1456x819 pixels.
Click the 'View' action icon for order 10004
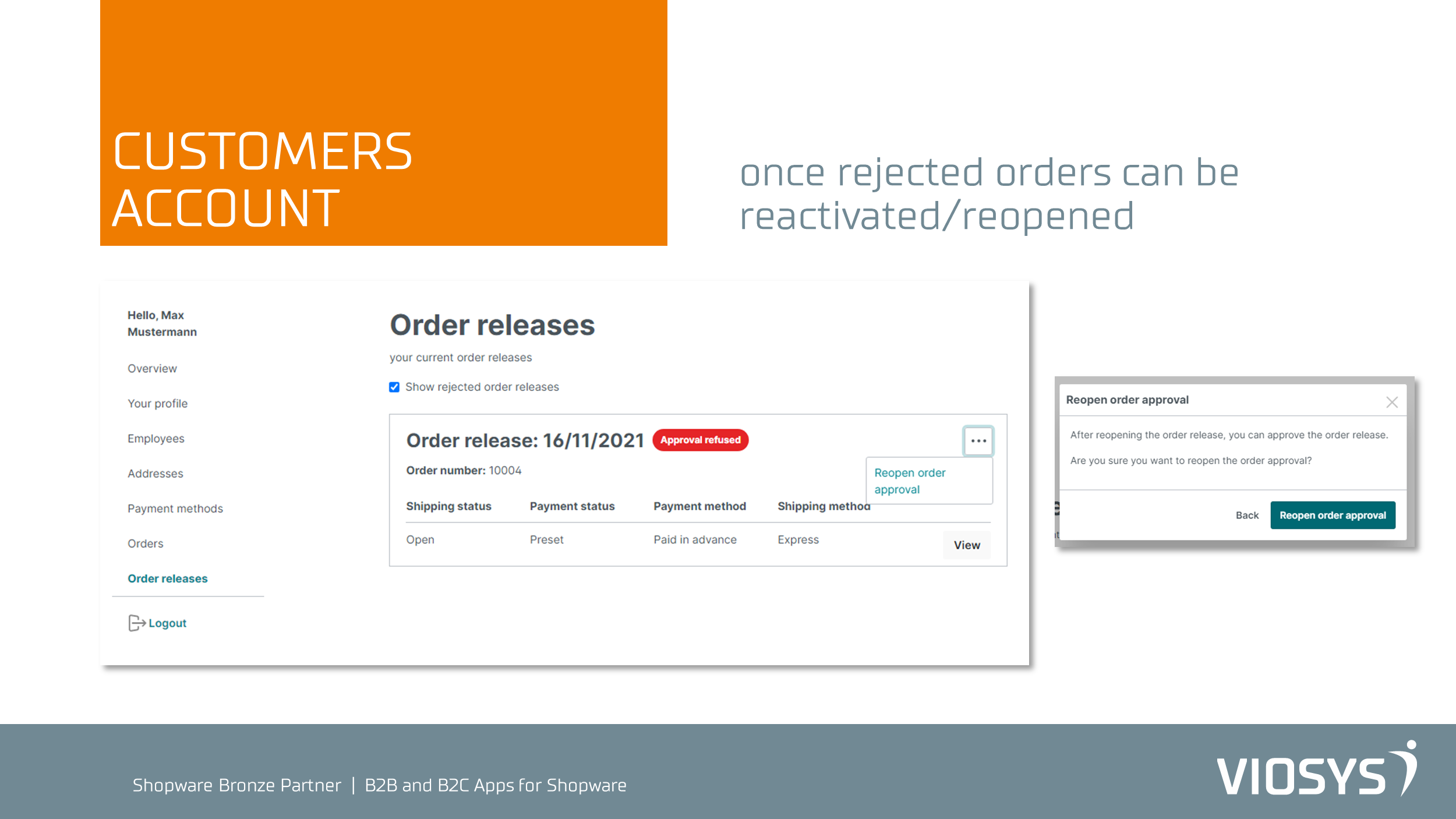coord(966,544)
